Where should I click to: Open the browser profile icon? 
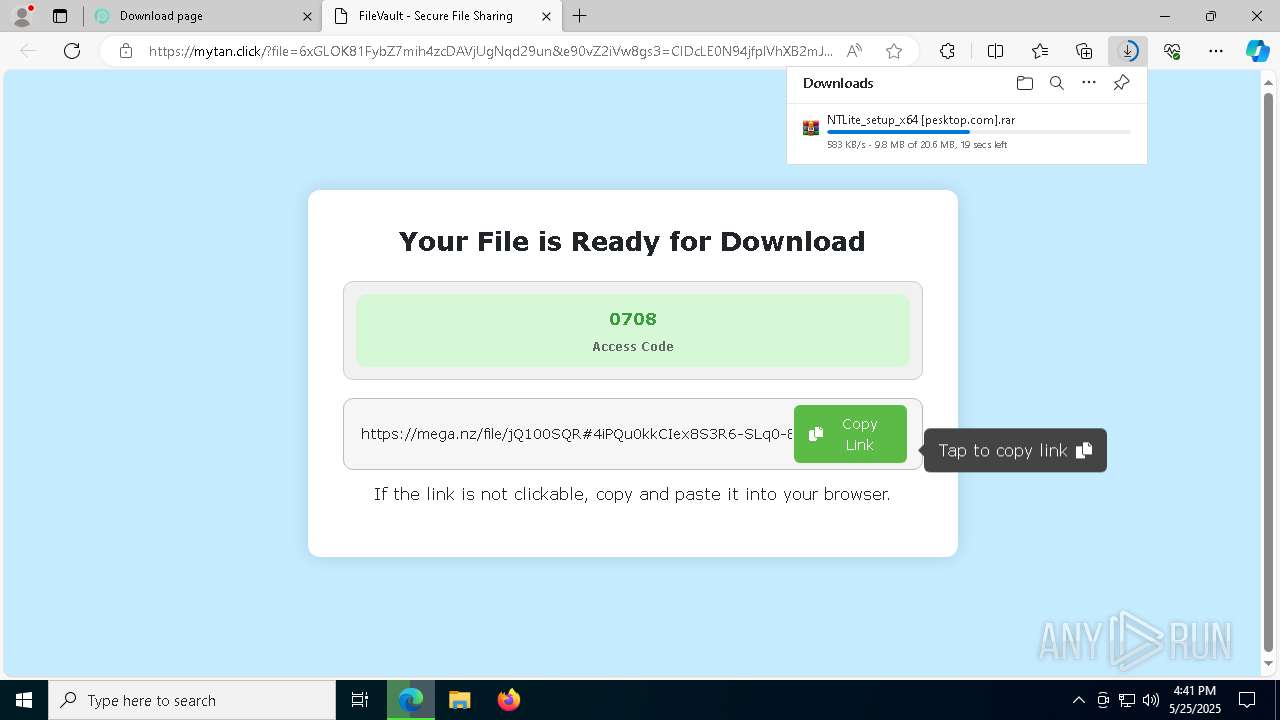pyautogui.click(x=22, y=16)
